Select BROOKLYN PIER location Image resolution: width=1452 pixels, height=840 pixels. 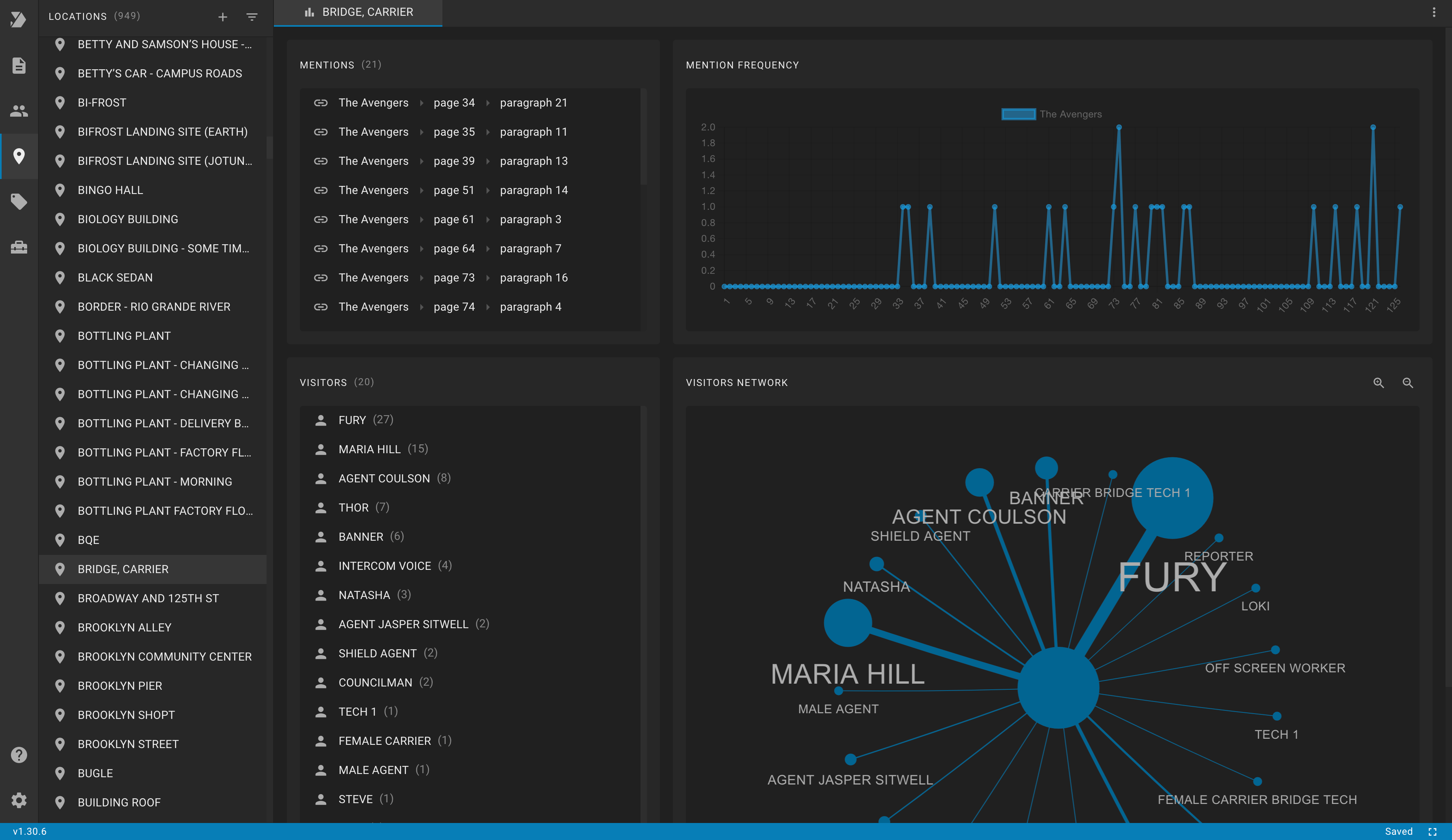[153, 686]
